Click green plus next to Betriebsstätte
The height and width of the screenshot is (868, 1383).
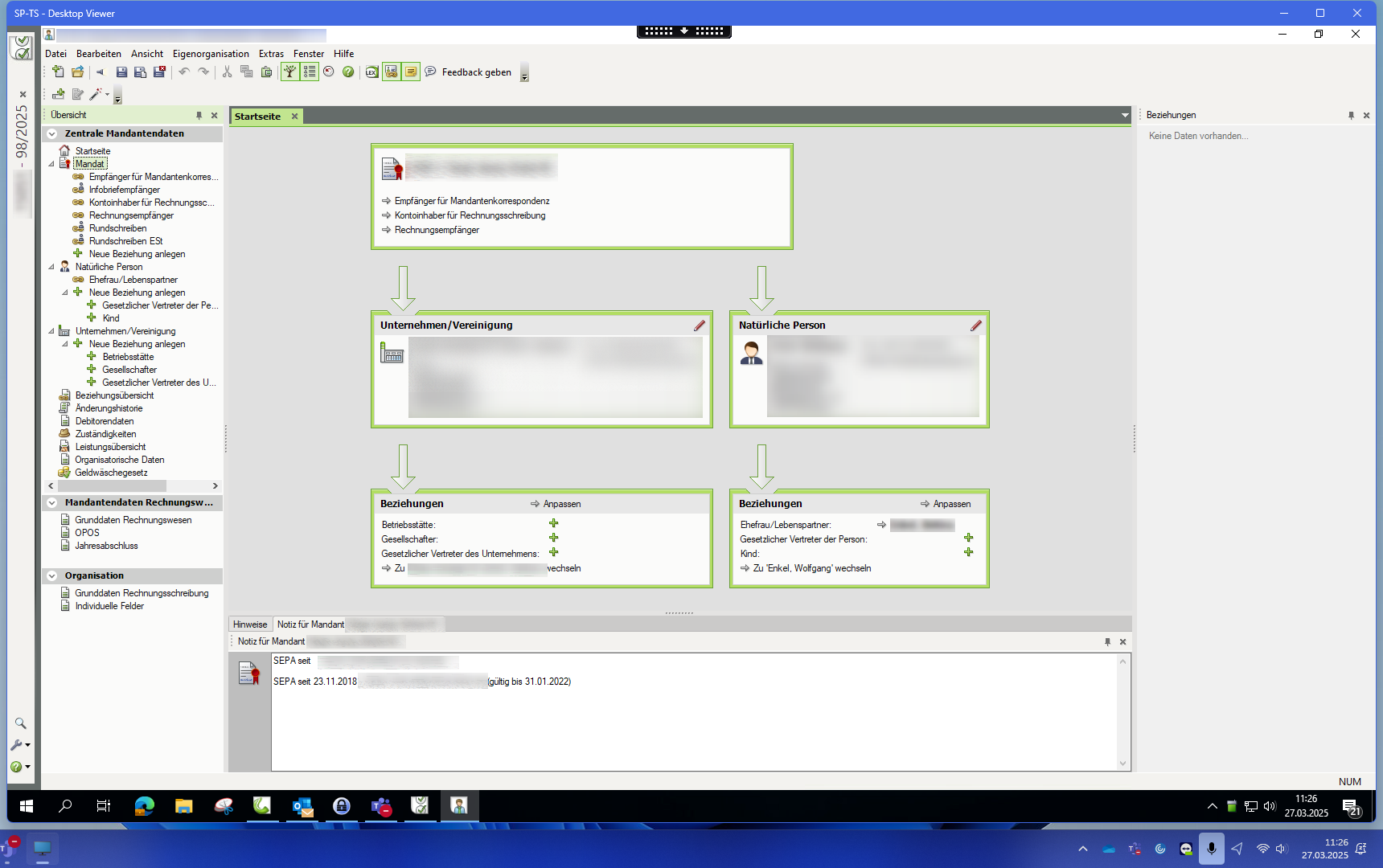(554, 524)
